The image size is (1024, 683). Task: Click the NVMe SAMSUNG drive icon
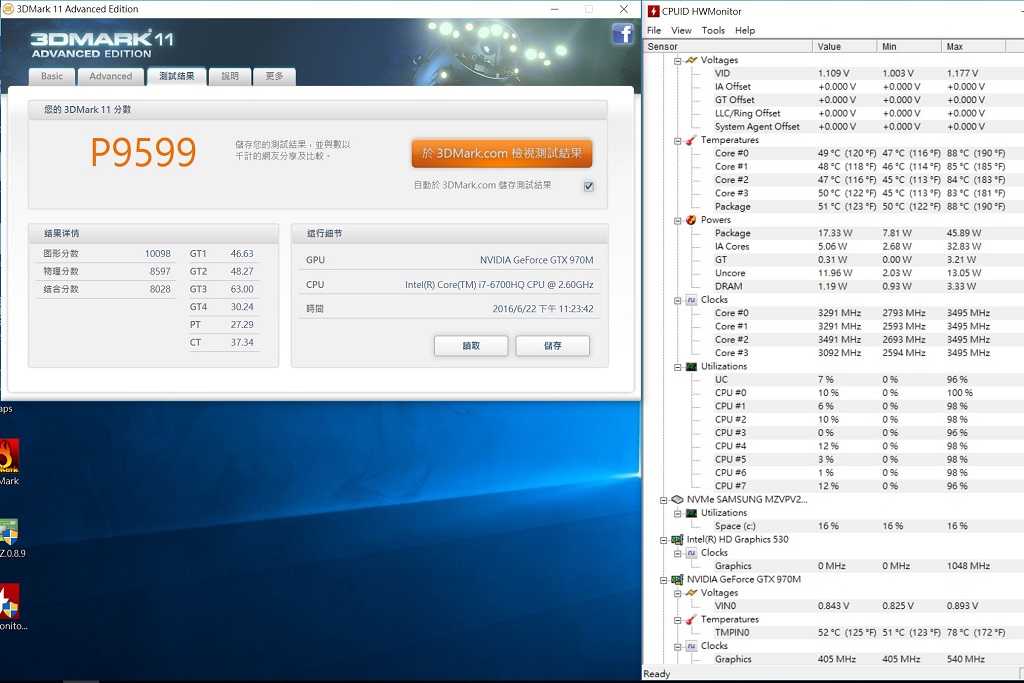(677, 500)
